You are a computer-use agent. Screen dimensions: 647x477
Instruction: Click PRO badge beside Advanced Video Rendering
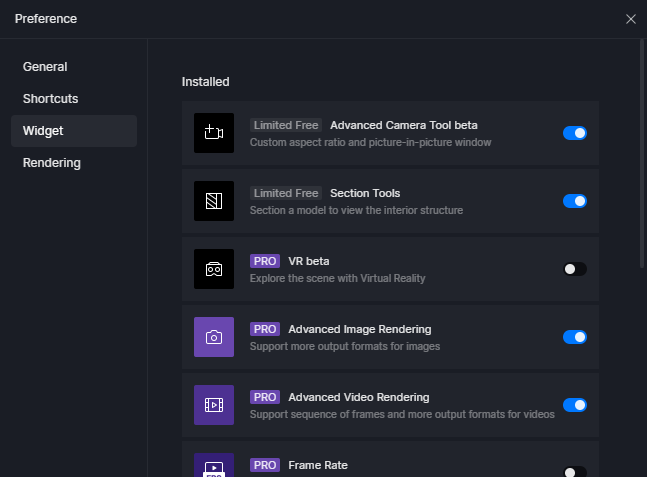click(x=265, y=397)
